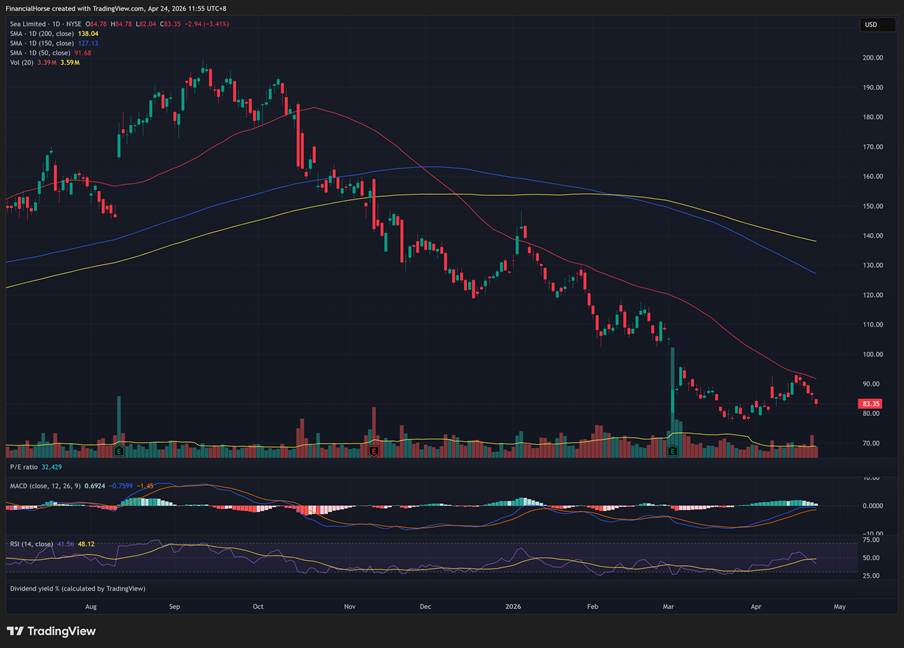Click the Sep label on time axis

(x=174, y=606)
